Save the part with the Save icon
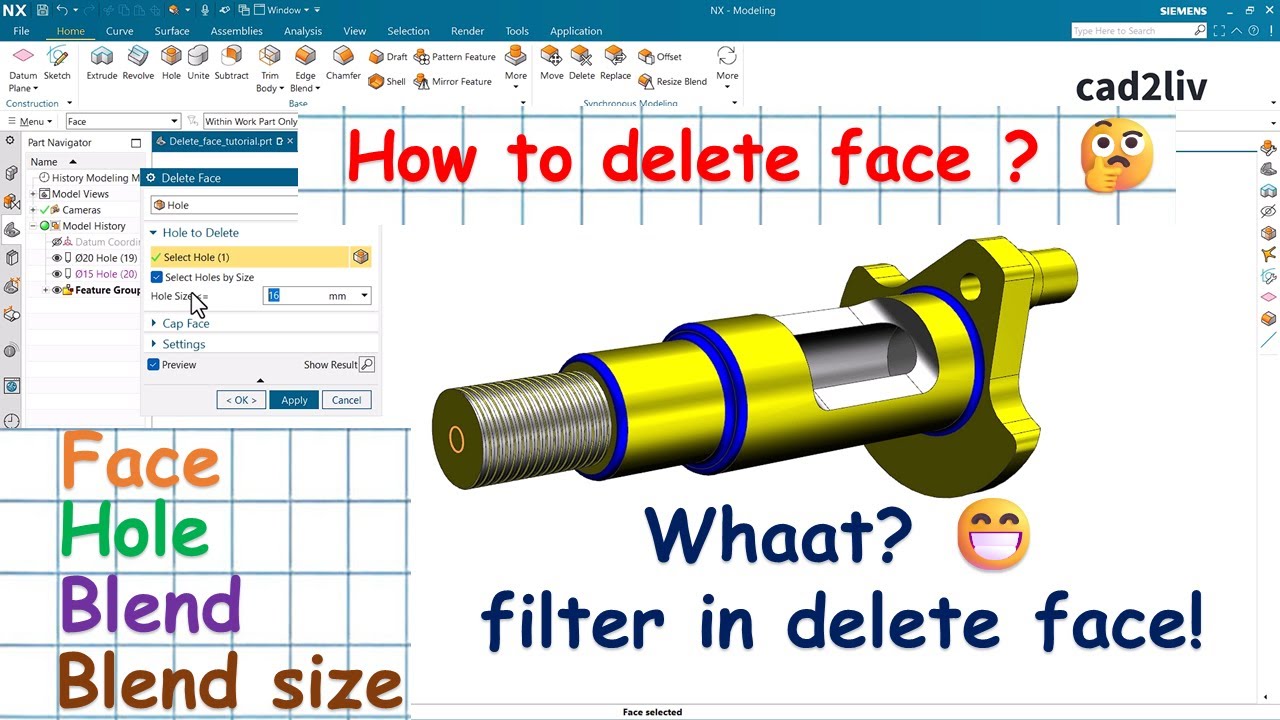The width and height of the screenshot is (1280, 720). click(x=42, y=10)
